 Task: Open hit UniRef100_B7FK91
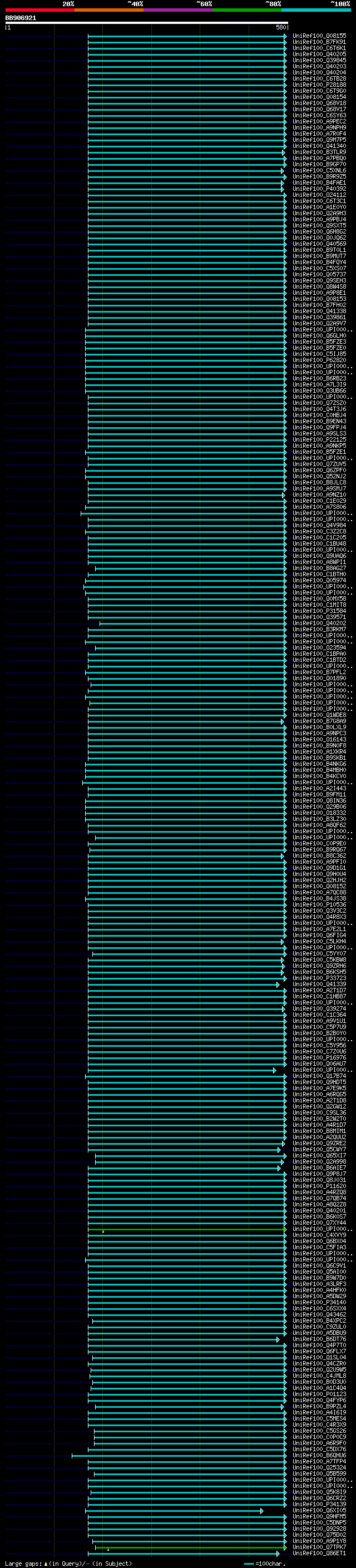[319, 42]
